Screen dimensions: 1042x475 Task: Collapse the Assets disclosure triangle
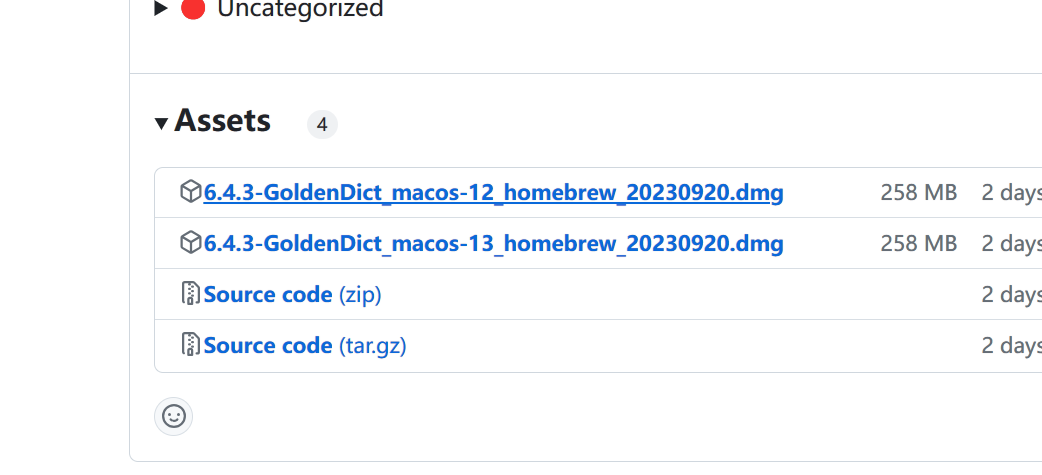(x=161, y=123)
